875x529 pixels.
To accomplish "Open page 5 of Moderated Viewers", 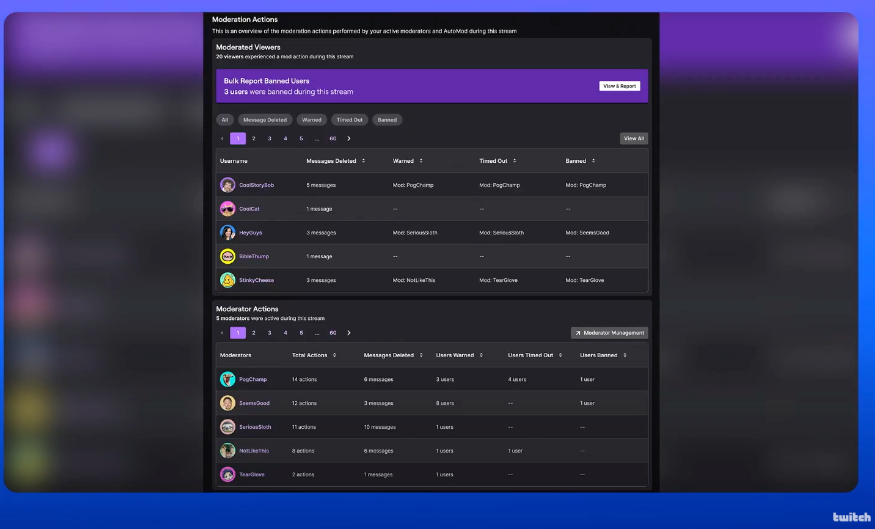I will coord(301,138).
